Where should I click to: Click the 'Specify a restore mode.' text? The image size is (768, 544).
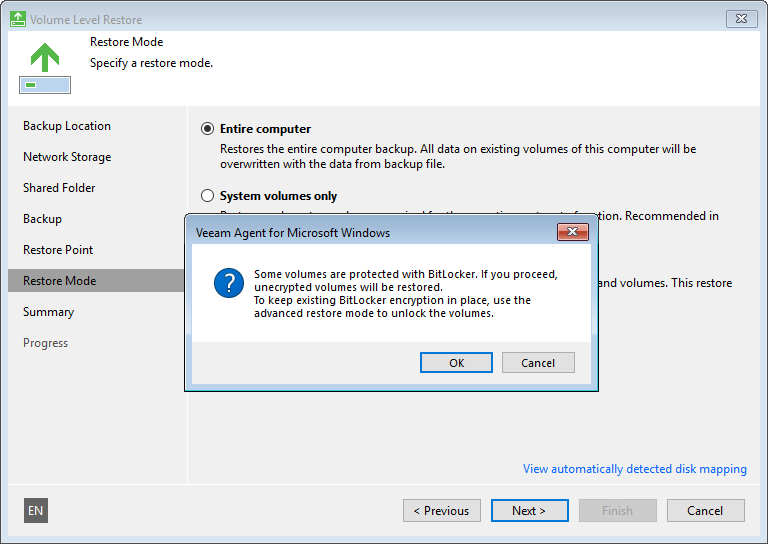click(x=151, y=63)
